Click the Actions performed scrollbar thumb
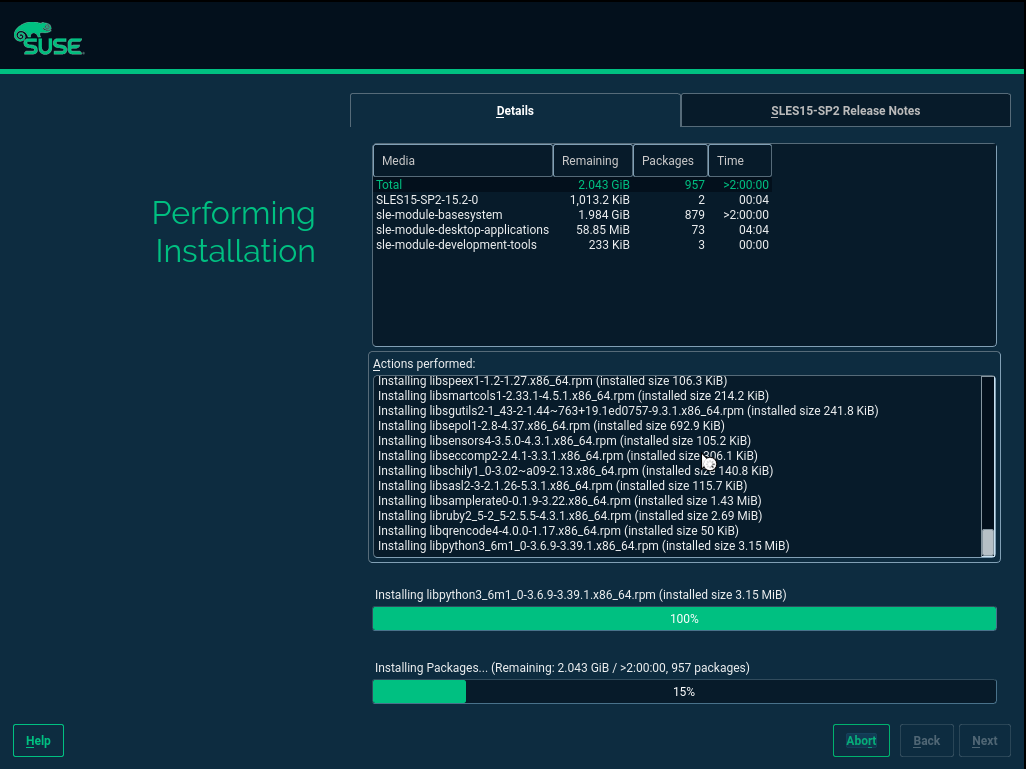The image size is (1026, 769). (988, 542)
